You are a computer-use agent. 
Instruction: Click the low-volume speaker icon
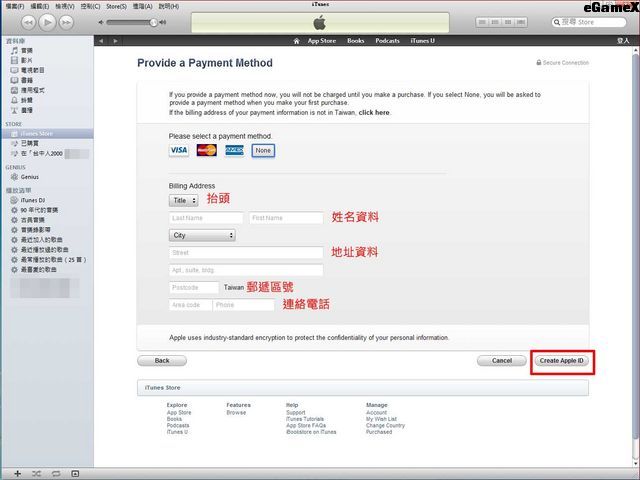tap(101, 22)
